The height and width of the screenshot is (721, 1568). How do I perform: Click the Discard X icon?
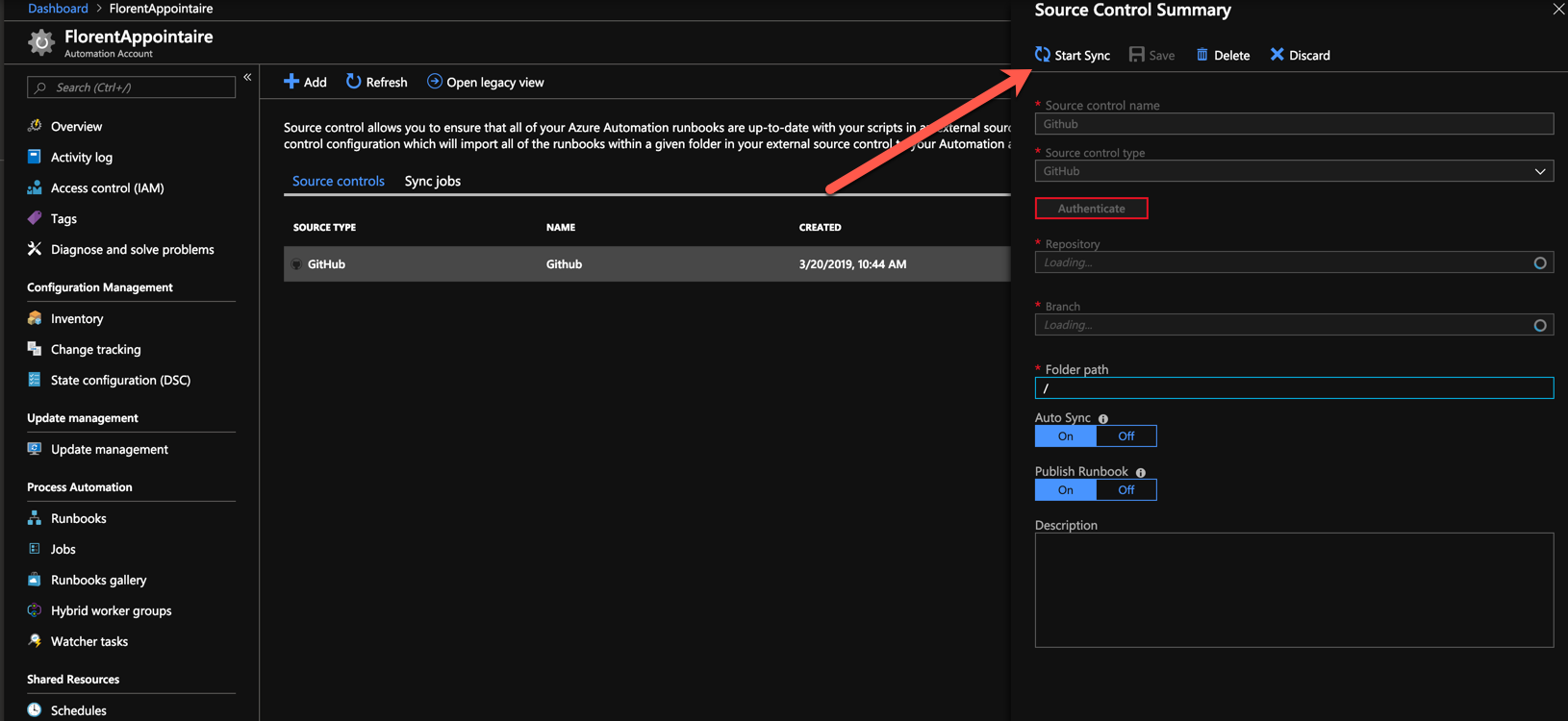pyautogui.click(x=1277, y=55)
